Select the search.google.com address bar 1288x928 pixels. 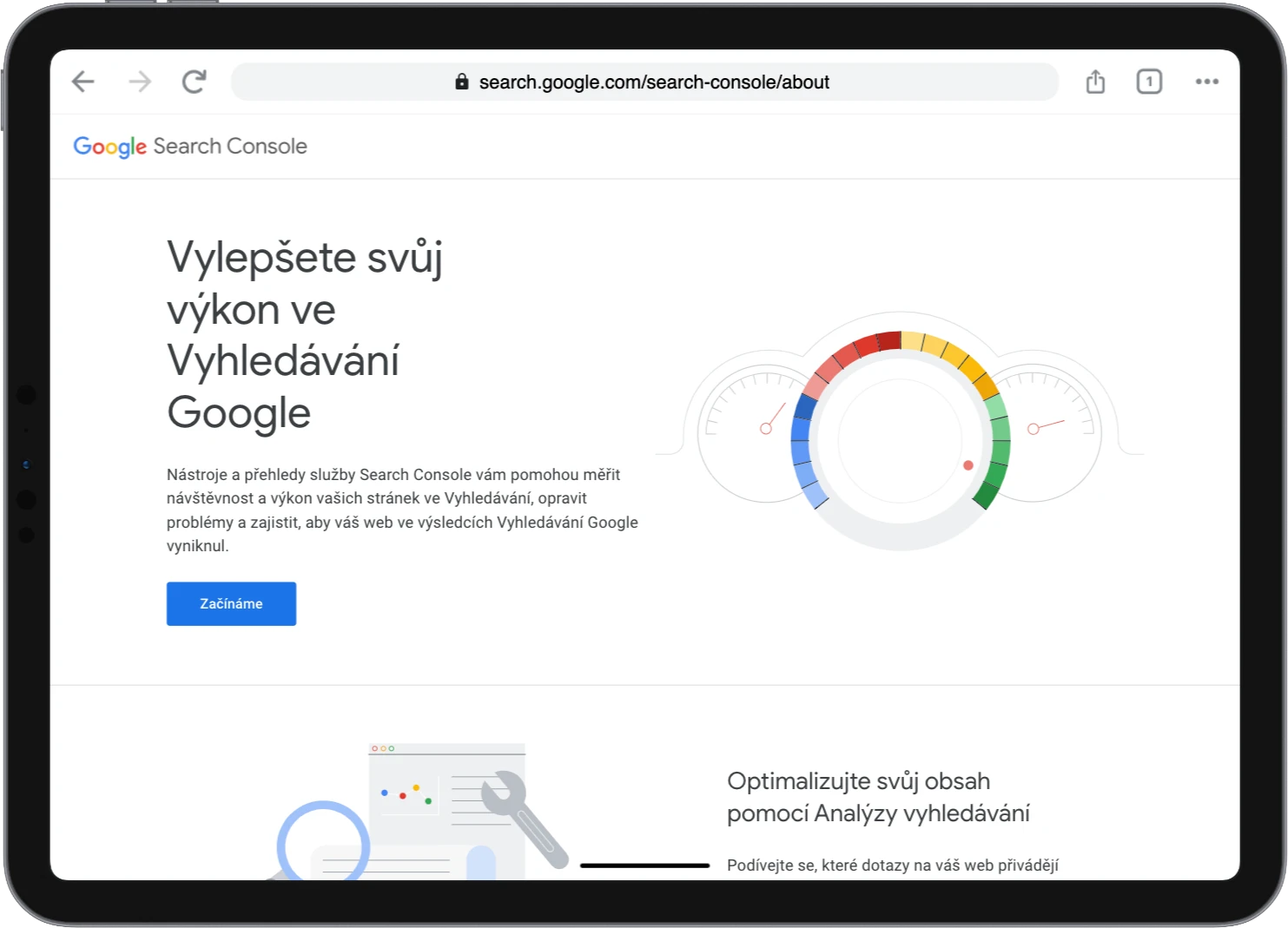point(644,82)
